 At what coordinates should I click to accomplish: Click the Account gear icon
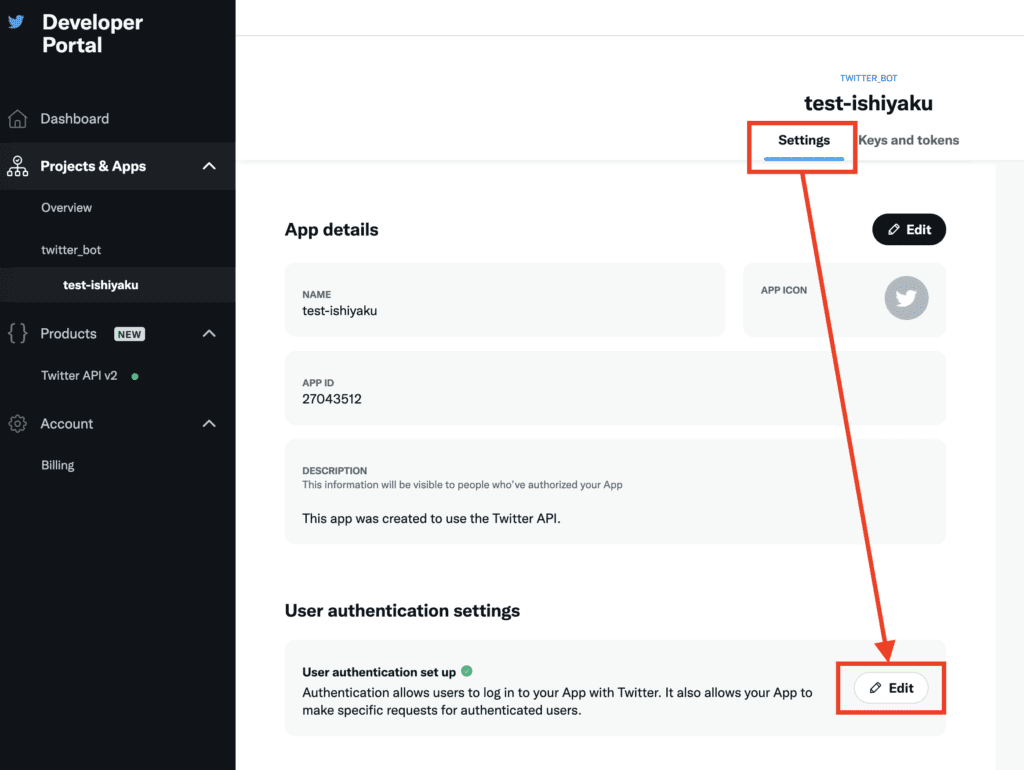[17, 424]
